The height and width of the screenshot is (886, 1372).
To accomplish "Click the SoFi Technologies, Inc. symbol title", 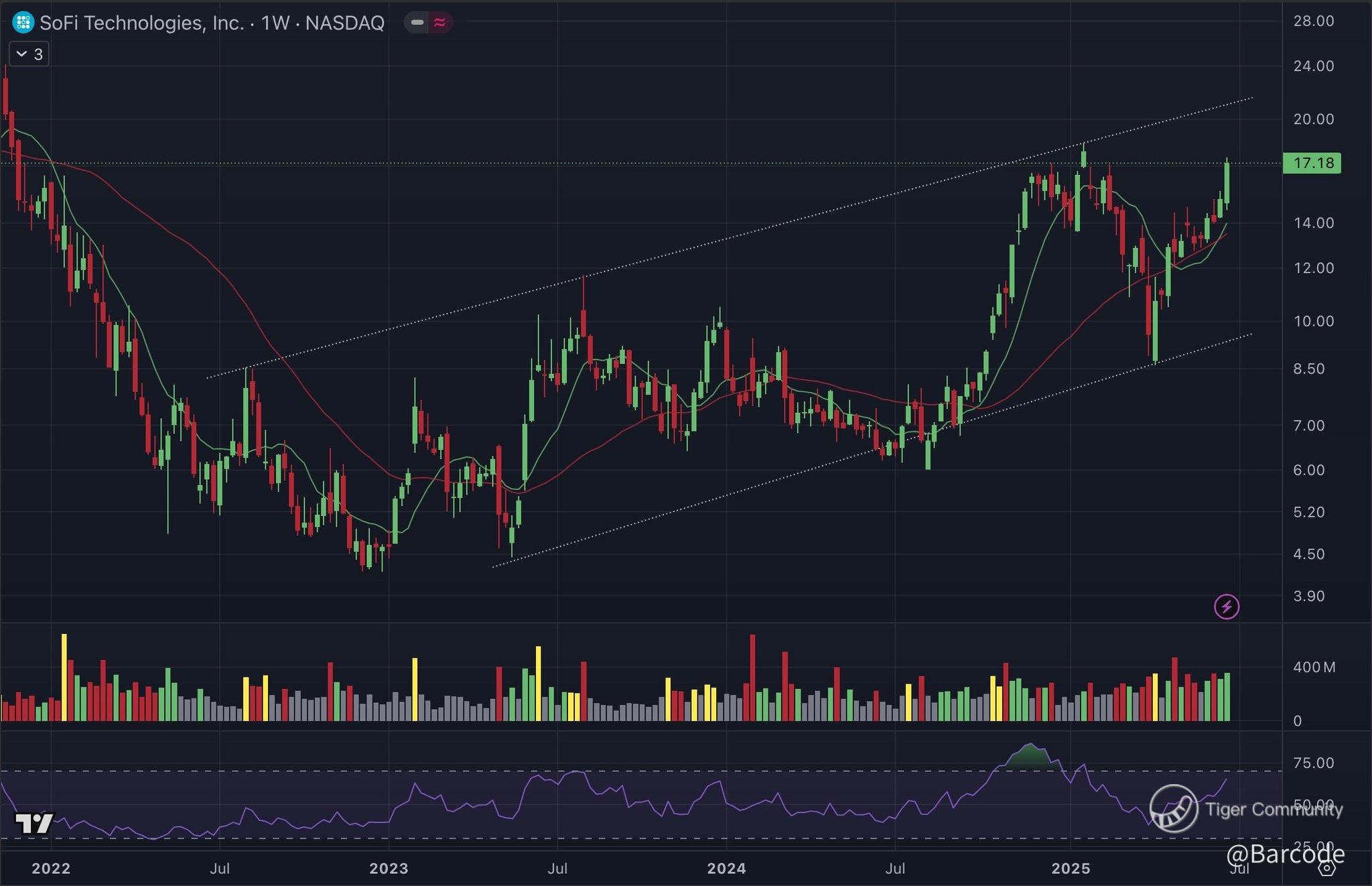I will point(142,23).
